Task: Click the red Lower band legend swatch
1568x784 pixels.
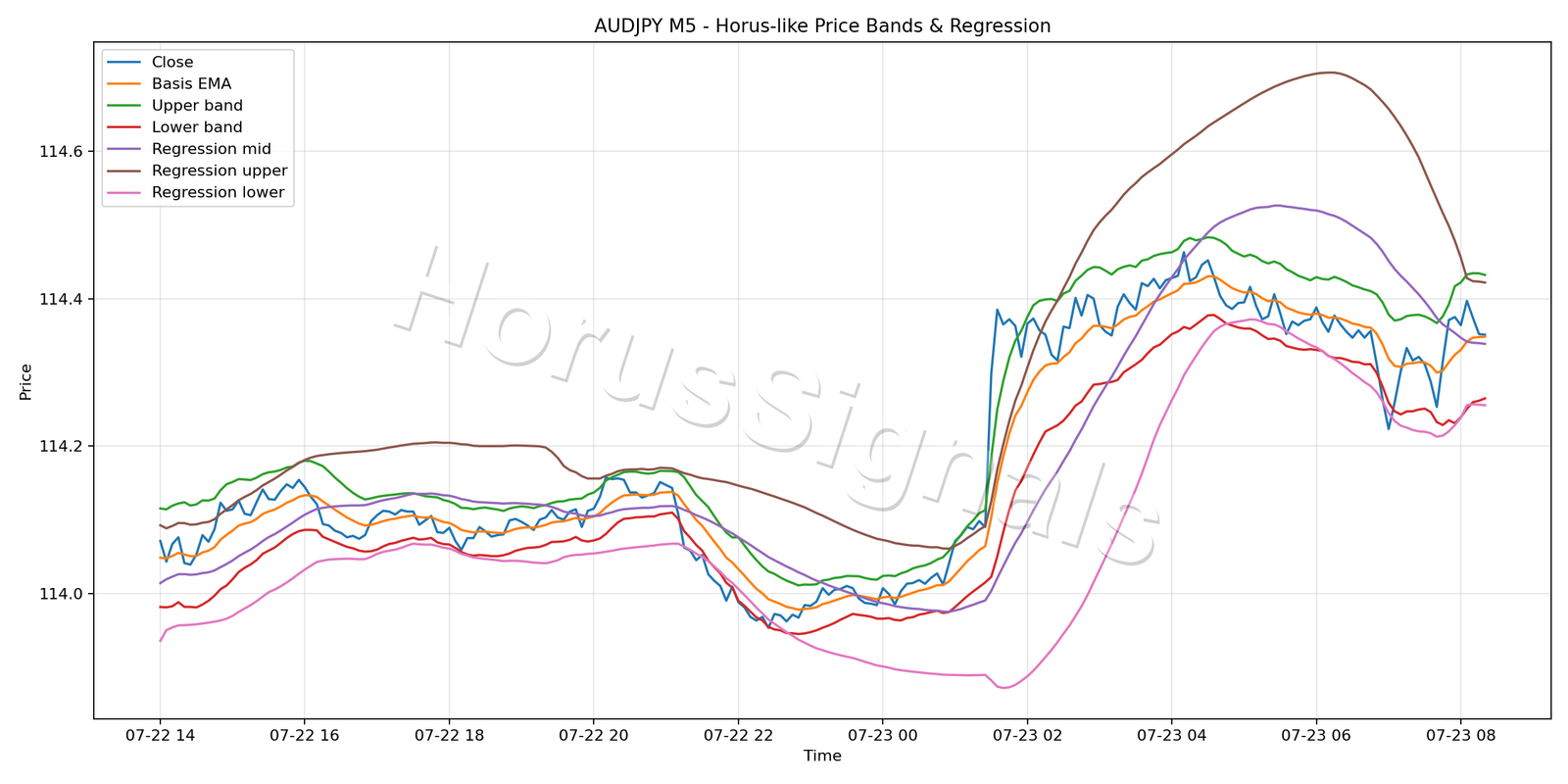Action: [125, 127]
